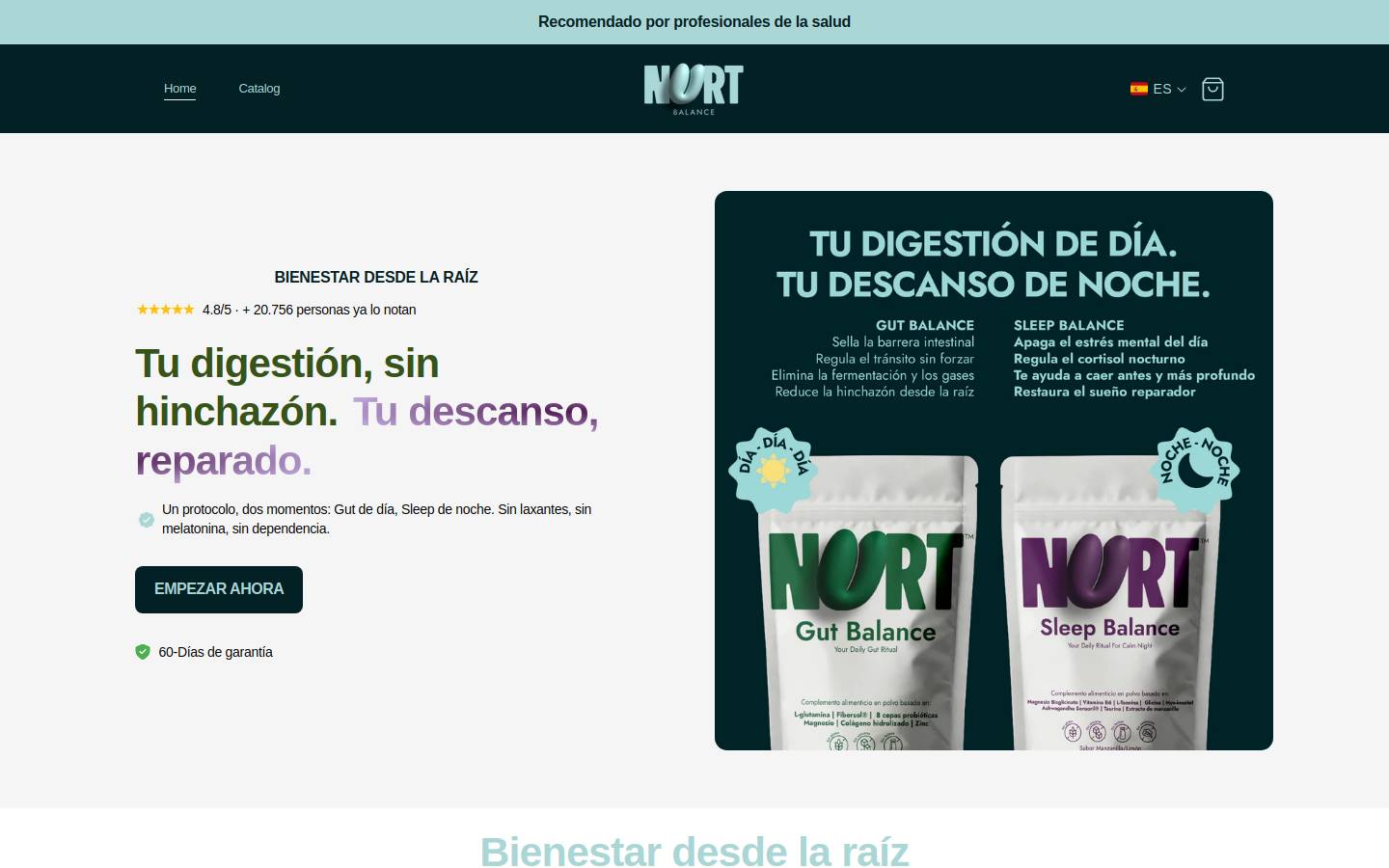The width and height of the screenshot is (1389, 868).
Task: Open the Catalog menu item
Action: [x=259, y=89]
